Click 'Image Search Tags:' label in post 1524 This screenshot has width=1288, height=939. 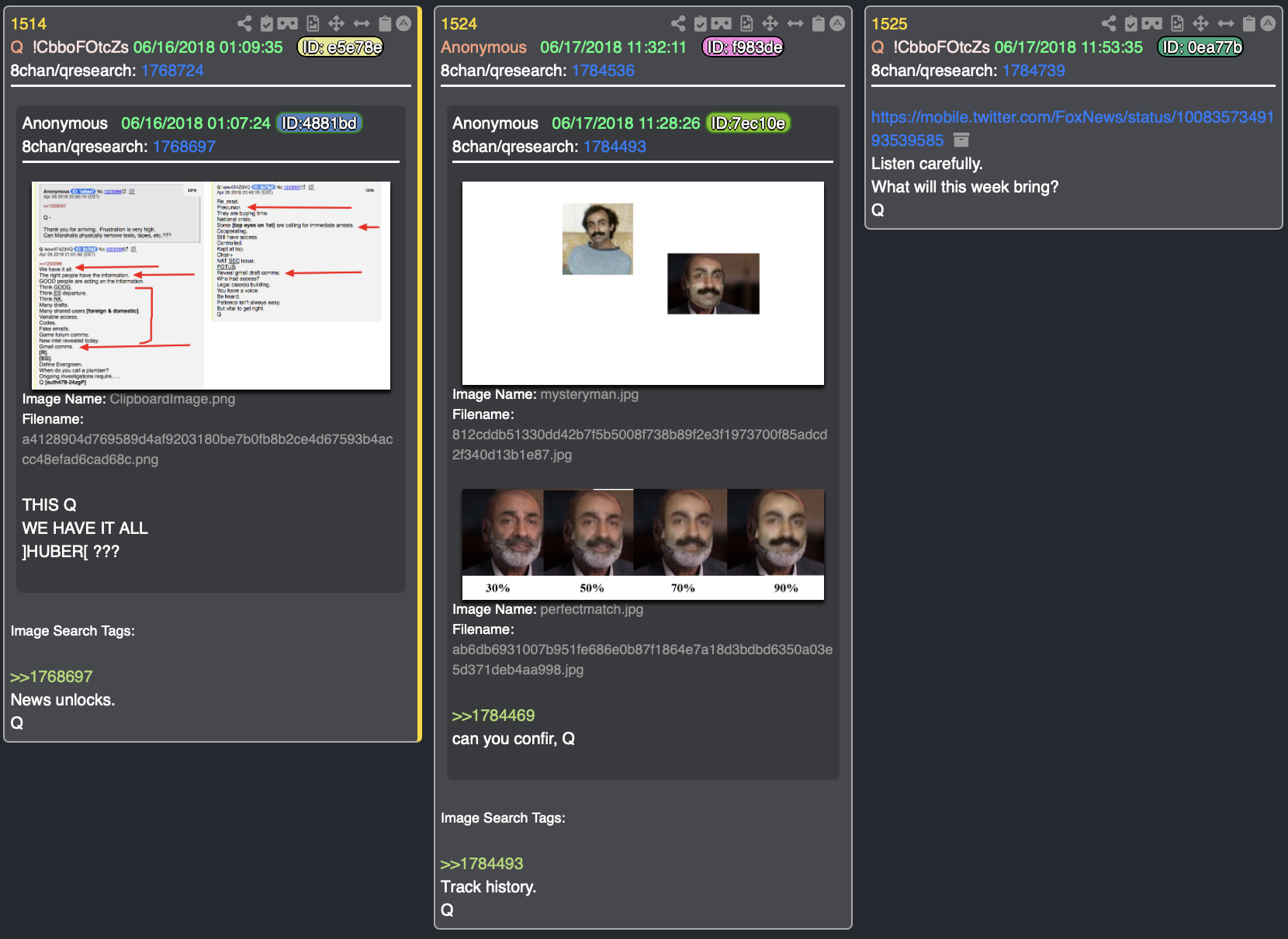tap(503, 818)
